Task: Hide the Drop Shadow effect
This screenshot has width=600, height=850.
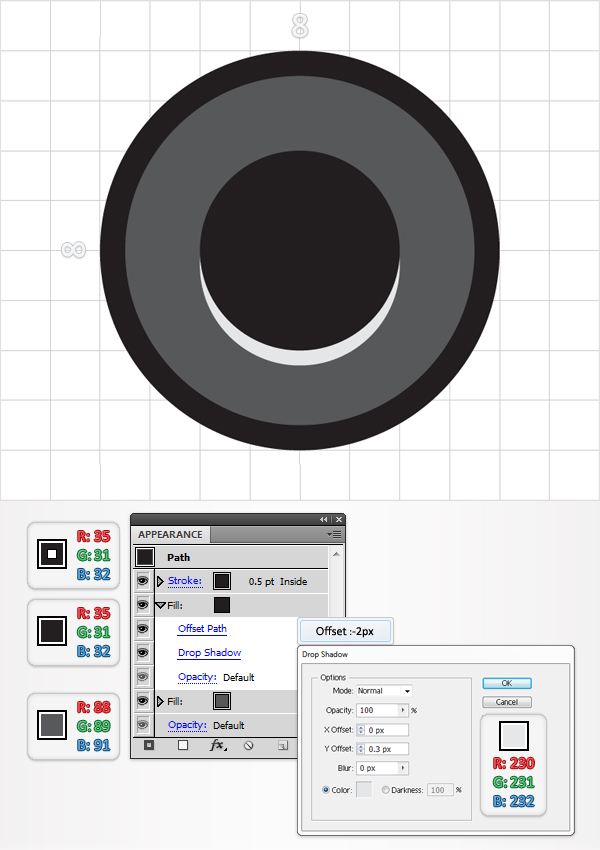Action: 143,653
